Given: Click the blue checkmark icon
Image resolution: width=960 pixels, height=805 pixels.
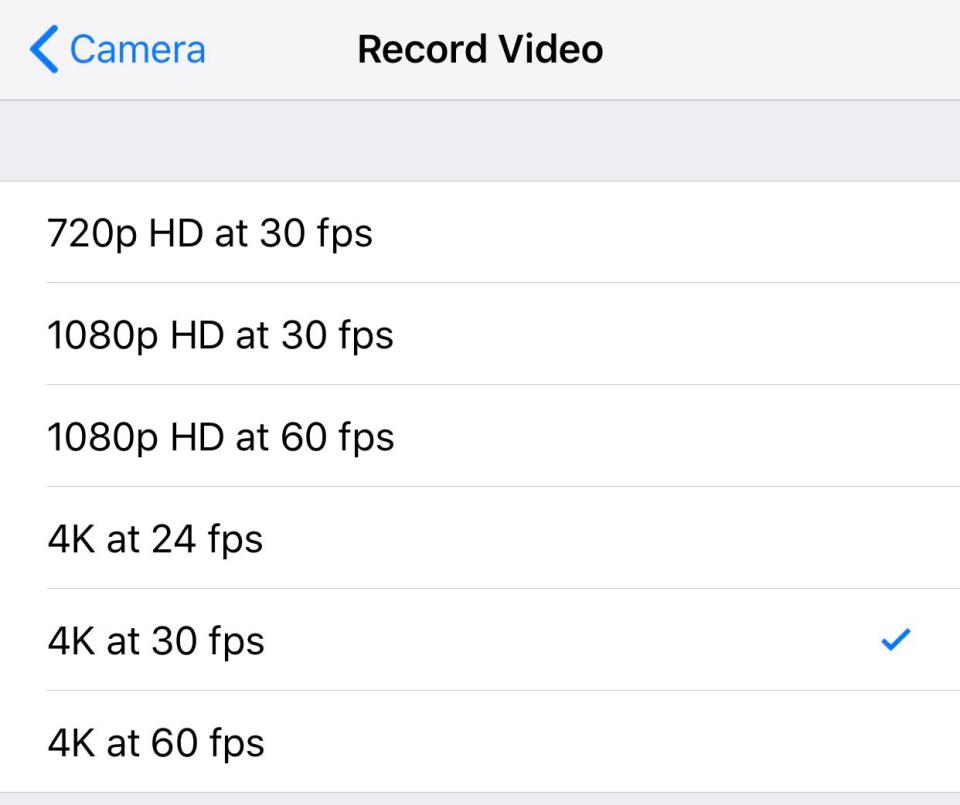Looking at the screenshot, I should pyautogui.click(x=895, y=641).
